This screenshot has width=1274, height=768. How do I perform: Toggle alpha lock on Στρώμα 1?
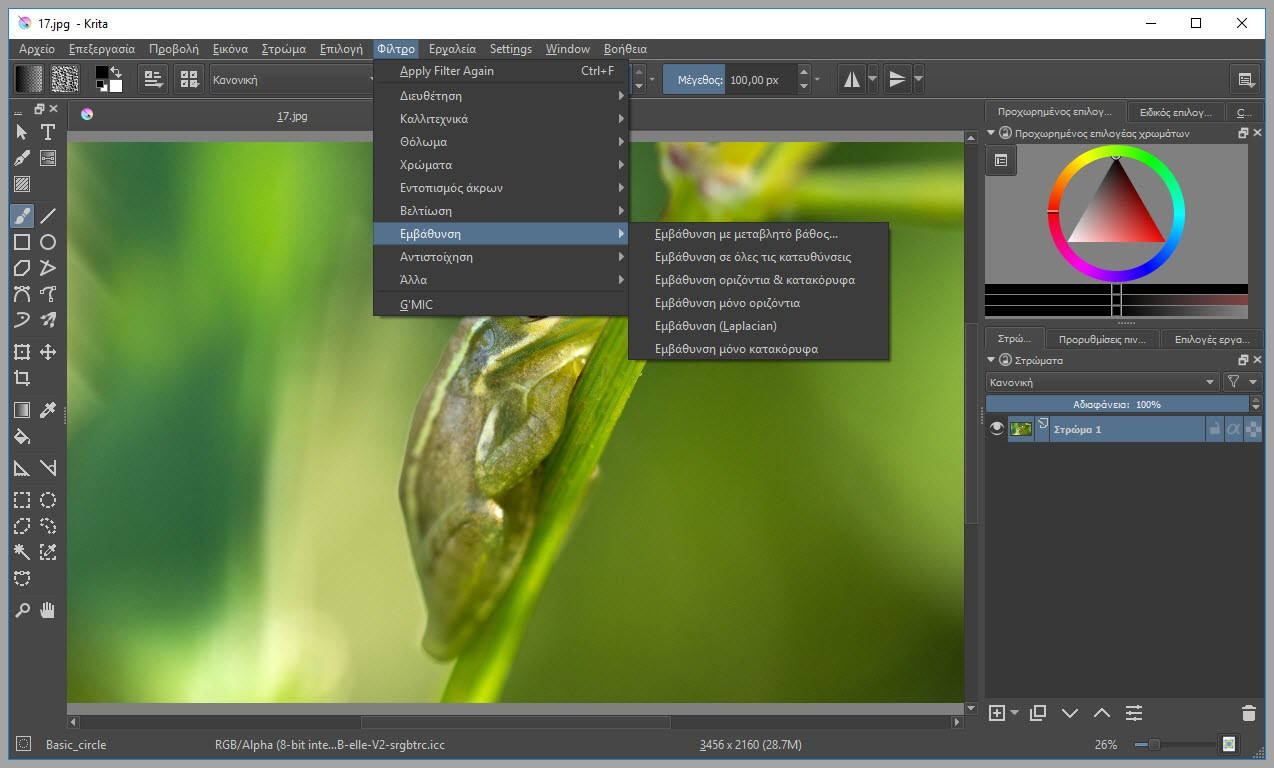pyautogui.click(x=1234, y=428)
